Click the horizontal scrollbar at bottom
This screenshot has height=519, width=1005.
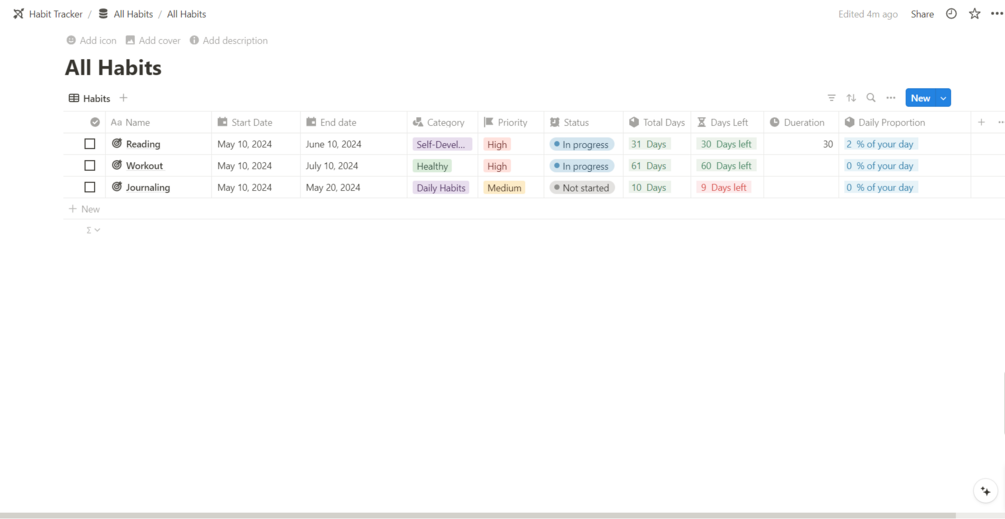478,515
